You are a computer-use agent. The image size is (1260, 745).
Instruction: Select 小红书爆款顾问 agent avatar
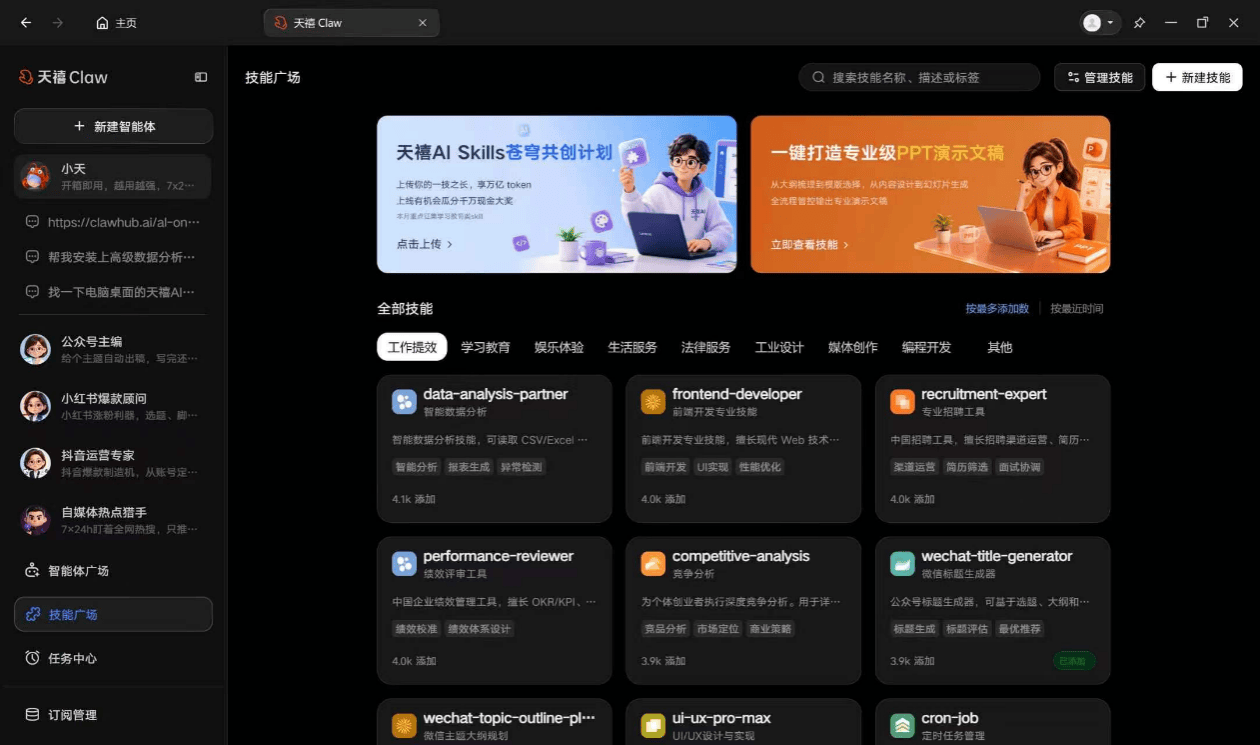[x=36, y=406]
